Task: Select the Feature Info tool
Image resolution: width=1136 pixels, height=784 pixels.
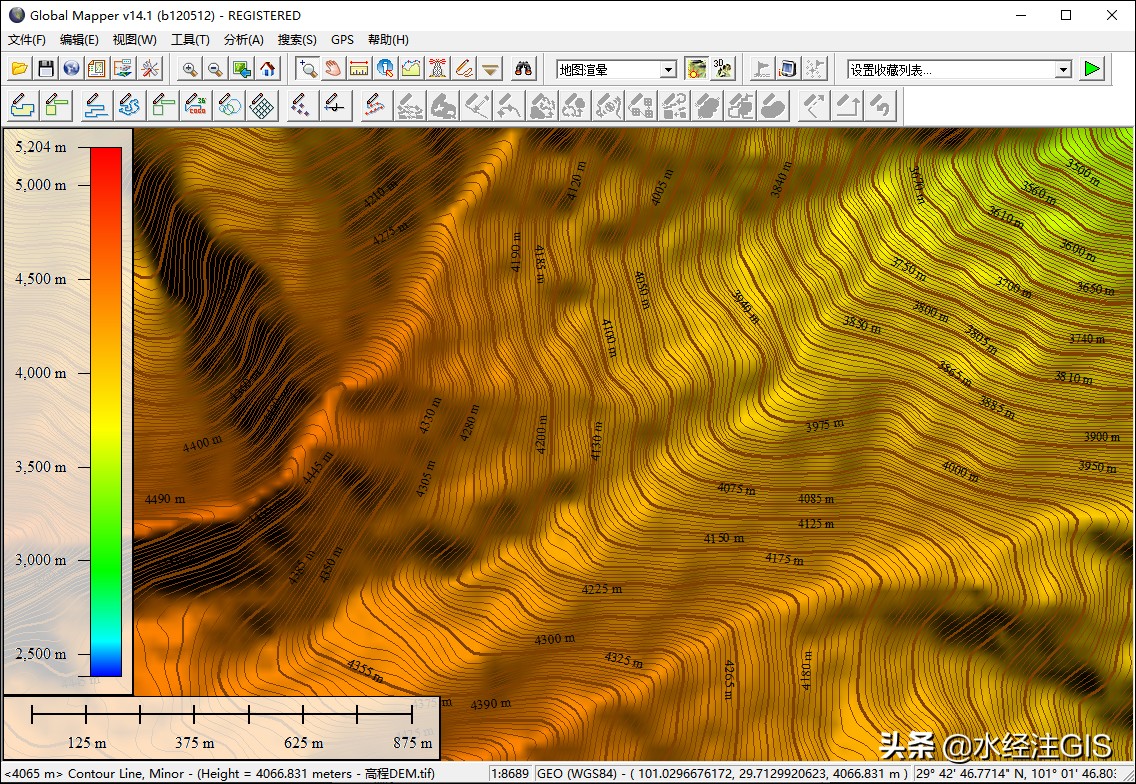Action: tap(385, 69)
